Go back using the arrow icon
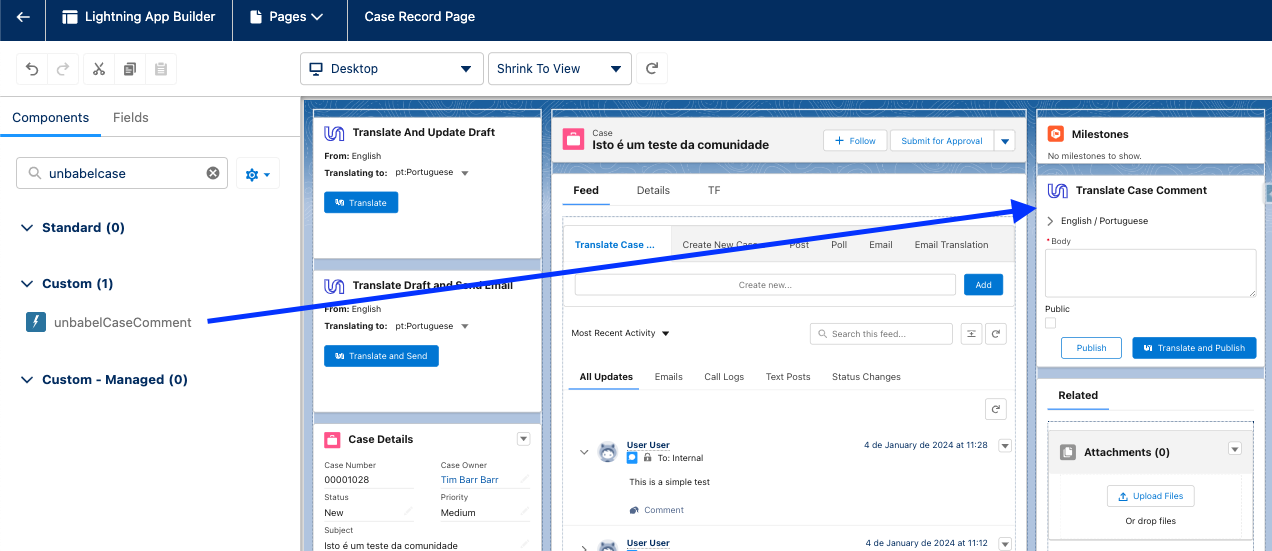The width and height of the screenshot is (1272, 551). tap(23, 17)
